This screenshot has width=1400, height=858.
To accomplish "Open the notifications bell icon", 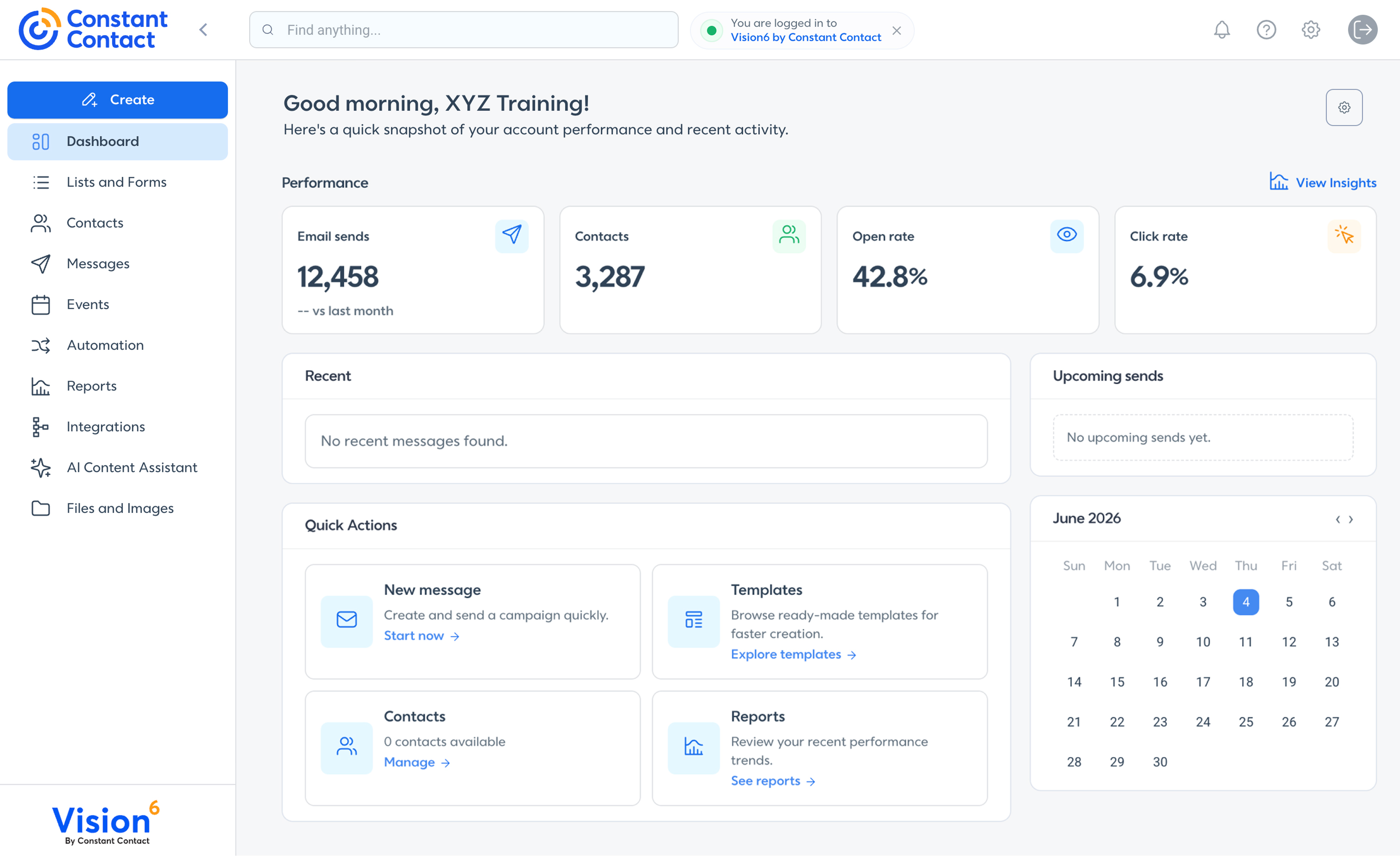I will point(1222,30).
